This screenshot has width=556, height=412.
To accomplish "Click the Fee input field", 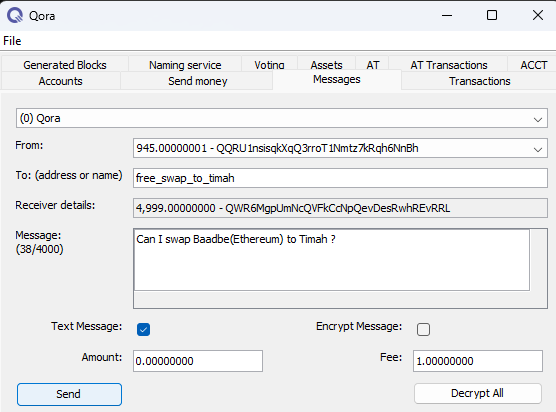I will (478, 361).
